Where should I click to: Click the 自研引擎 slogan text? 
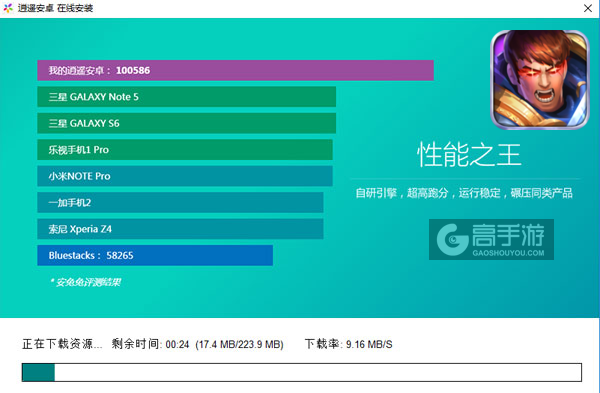click(x=464, y=193)
